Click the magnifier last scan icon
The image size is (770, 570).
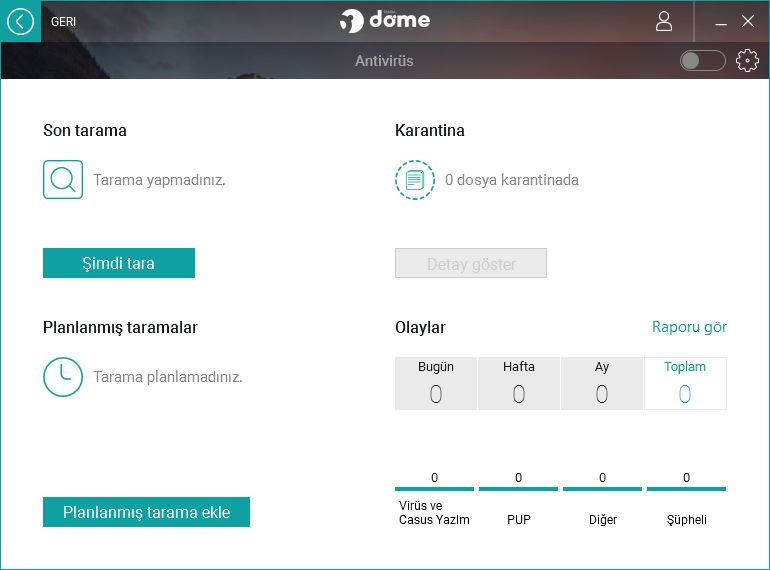[63, 179]
